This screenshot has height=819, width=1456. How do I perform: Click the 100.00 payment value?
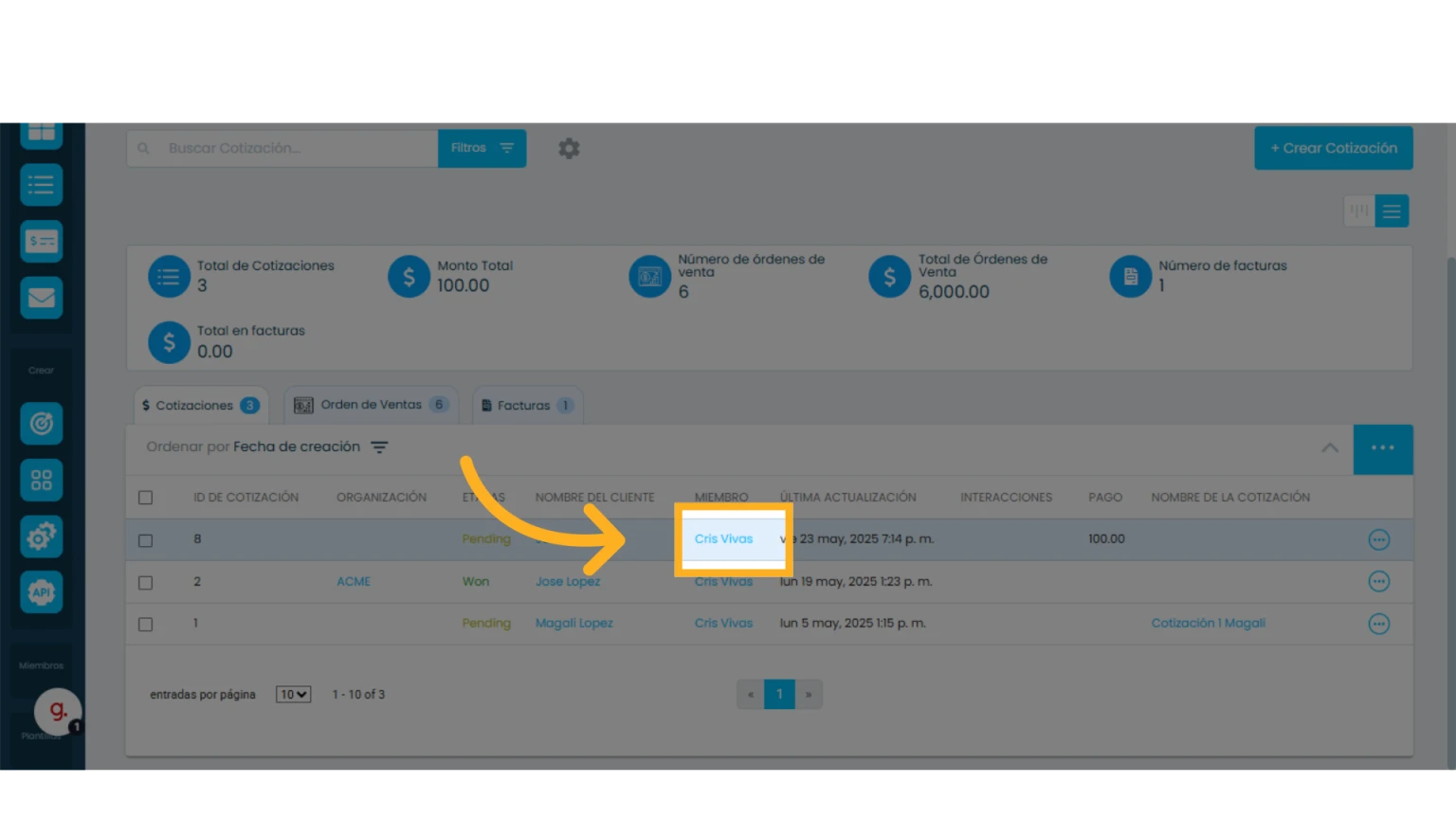click(x=1106, y=539)
